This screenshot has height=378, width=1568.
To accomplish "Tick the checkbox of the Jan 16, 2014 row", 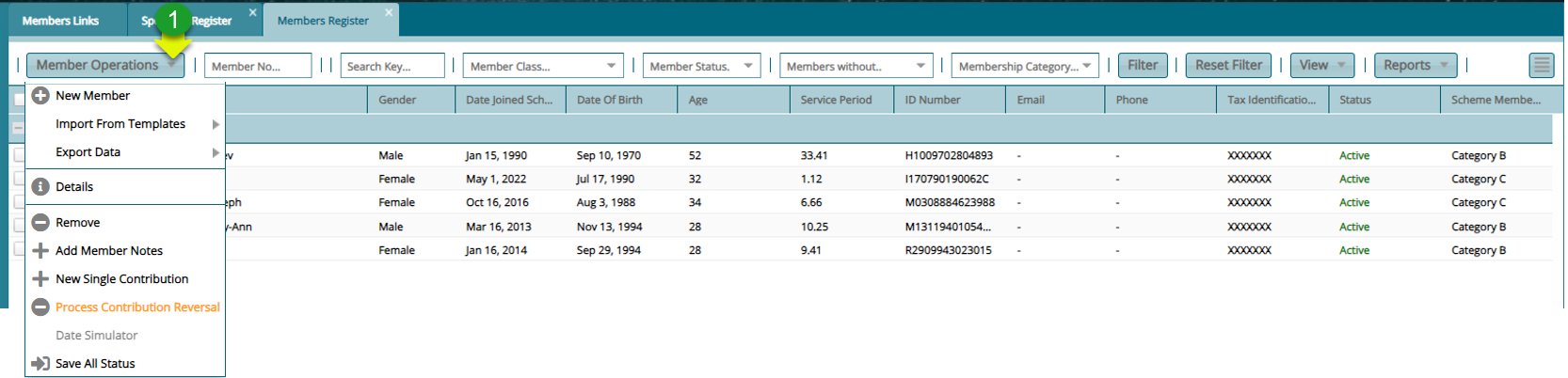I will [19, 249].
